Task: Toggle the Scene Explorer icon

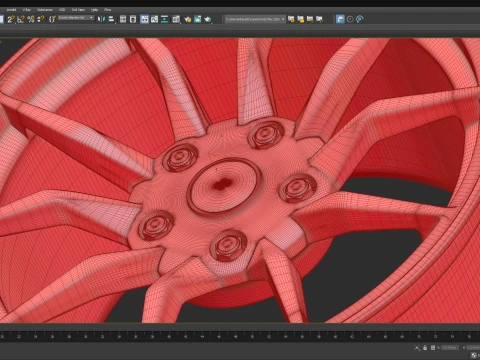Action: [x=123, y=19]
